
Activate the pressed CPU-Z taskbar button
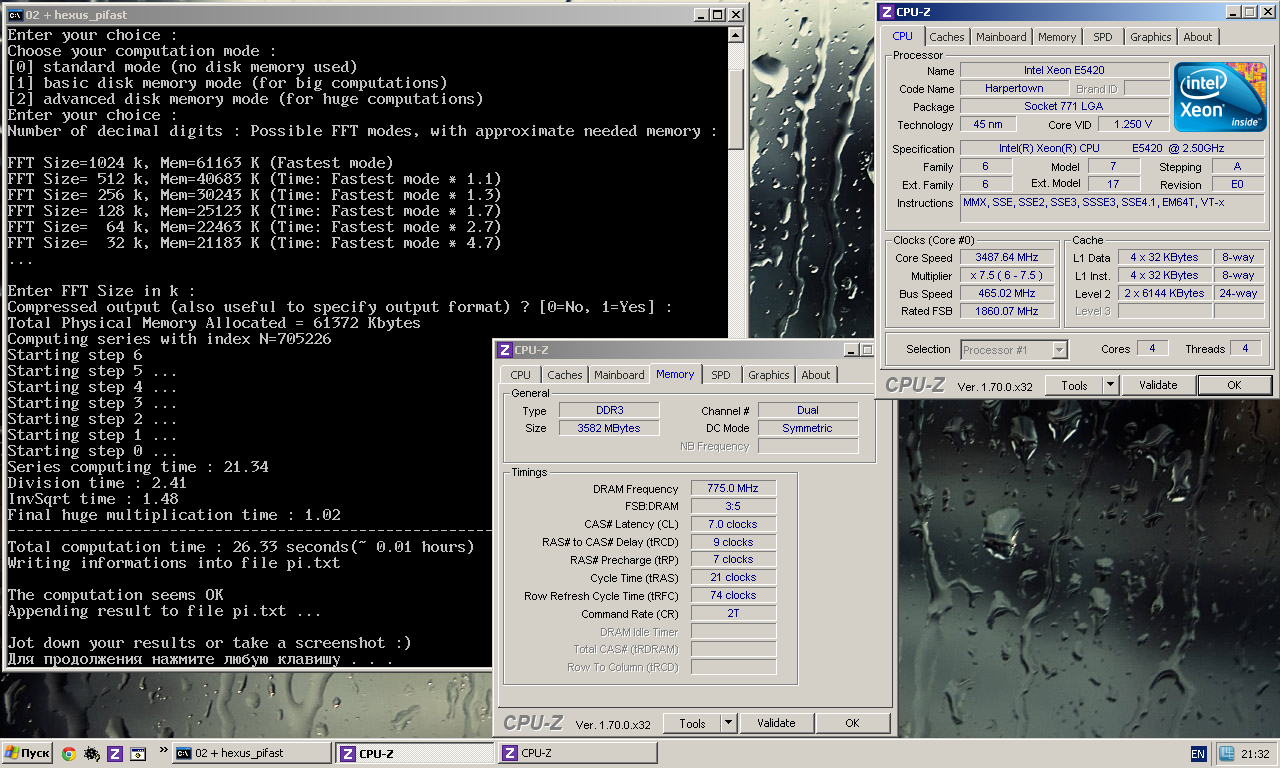[414, 753]
